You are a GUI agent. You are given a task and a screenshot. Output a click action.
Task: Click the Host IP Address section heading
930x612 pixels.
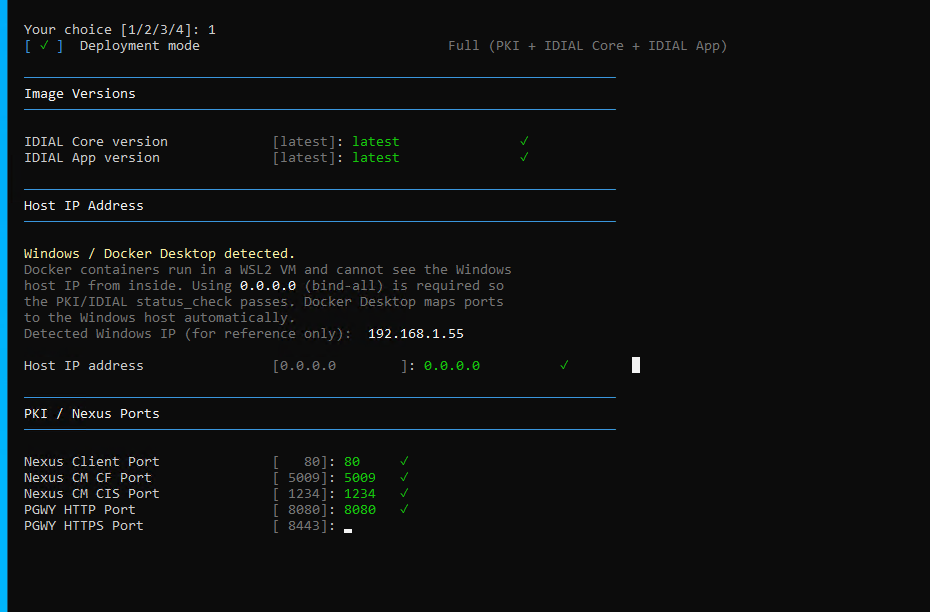coord(84,206)
